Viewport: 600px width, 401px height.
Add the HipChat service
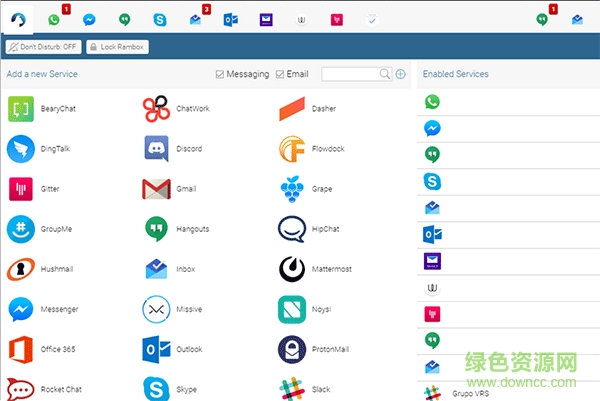(x=308, y=229)
